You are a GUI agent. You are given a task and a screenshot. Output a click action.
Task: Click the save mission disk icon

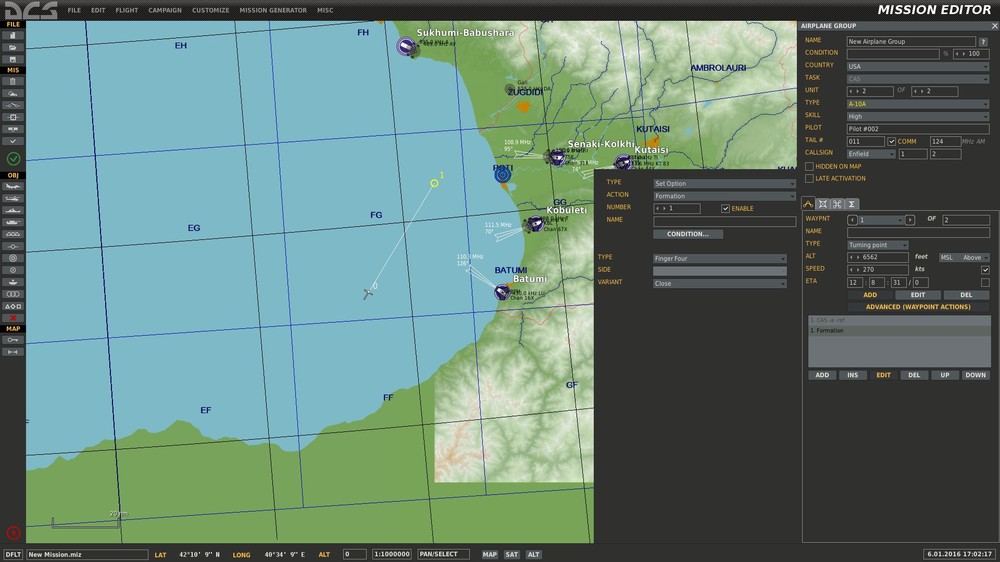13,59
